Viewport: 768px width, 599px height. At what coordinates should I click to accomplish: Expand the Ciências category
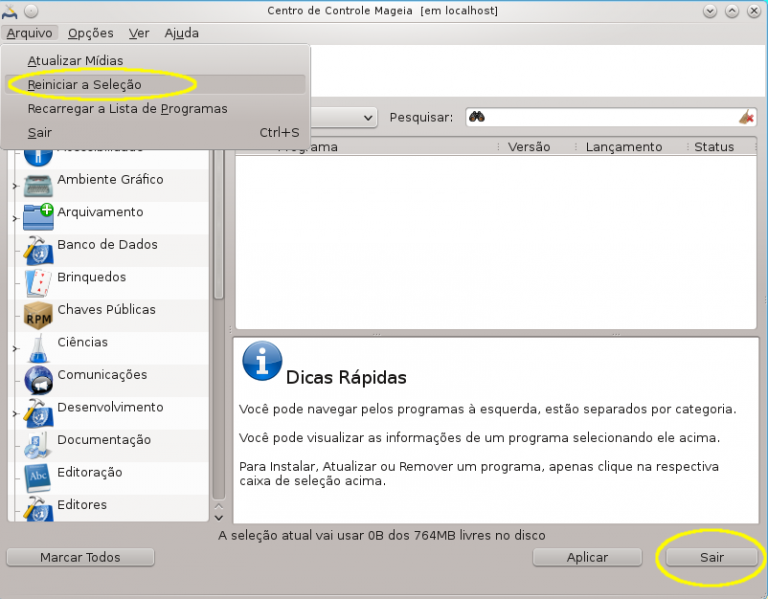(x=15, y=349)
